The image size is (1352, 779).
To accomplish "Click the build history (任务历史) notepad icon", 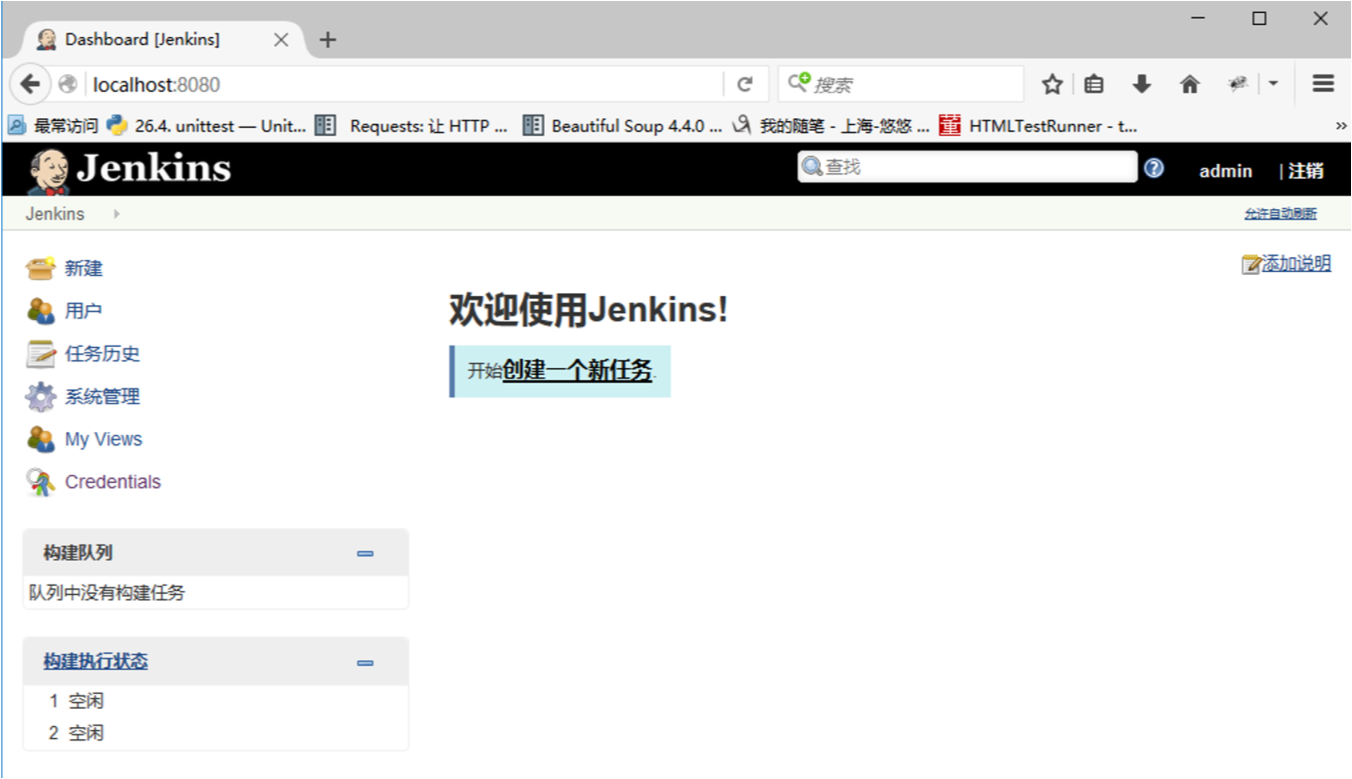I will click(40, 354).
